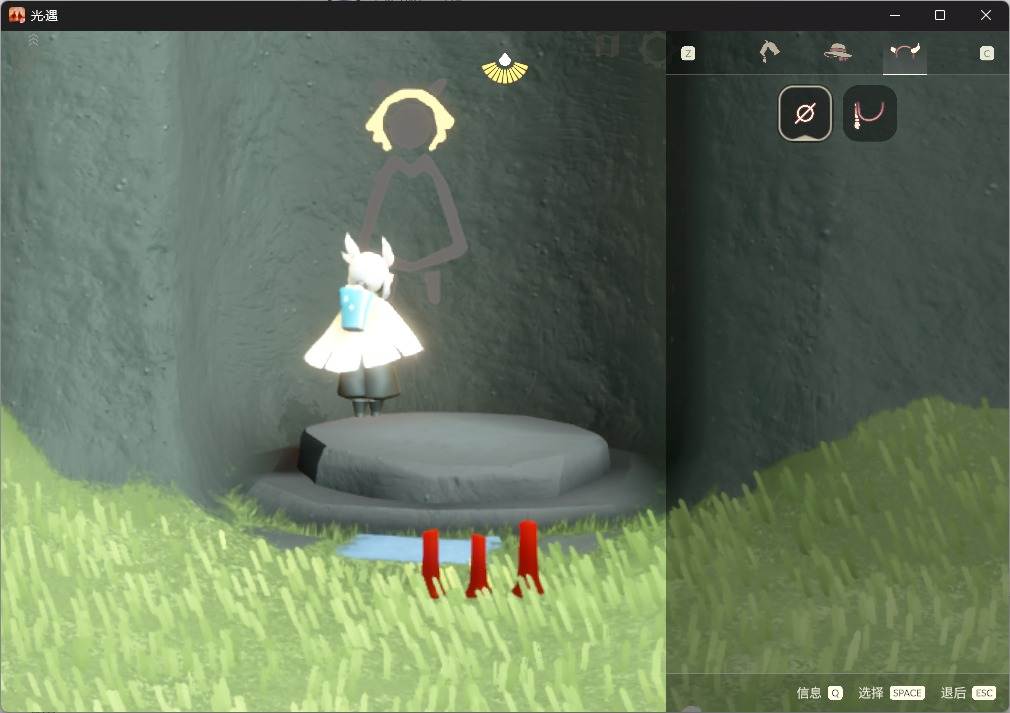The width and height of the screenshot is (1010, 713).
Task: Minimize the 光遇 game window
Action: tap(895, 15)
